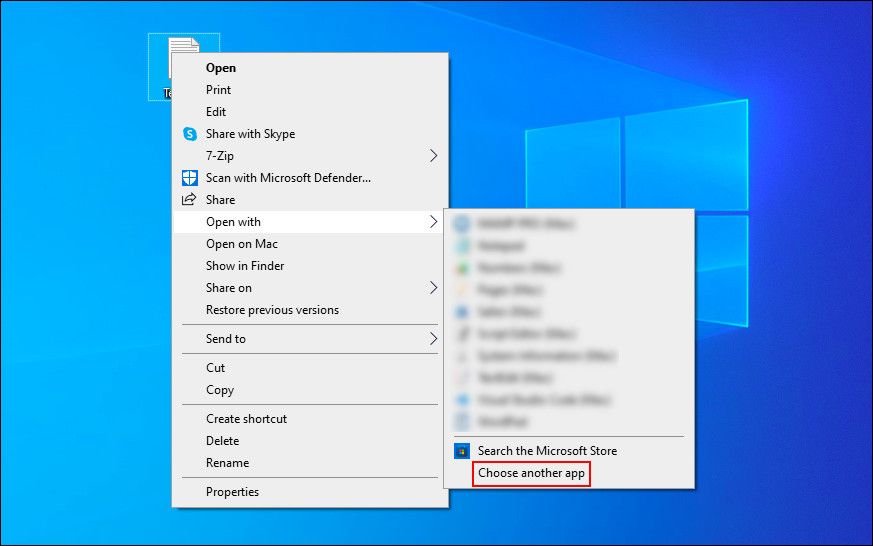Image resolution: width=873 pixels, height=546 pixels.
Task: Click the Share arrow icon
Action: [x=189, y=199]
